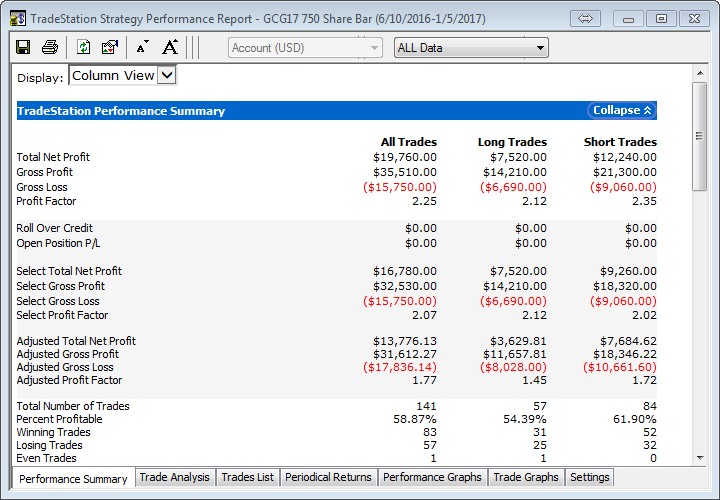Click the double-arrow width button in title bar
This screenshot has width=720, height=500.
coord(587,18)
